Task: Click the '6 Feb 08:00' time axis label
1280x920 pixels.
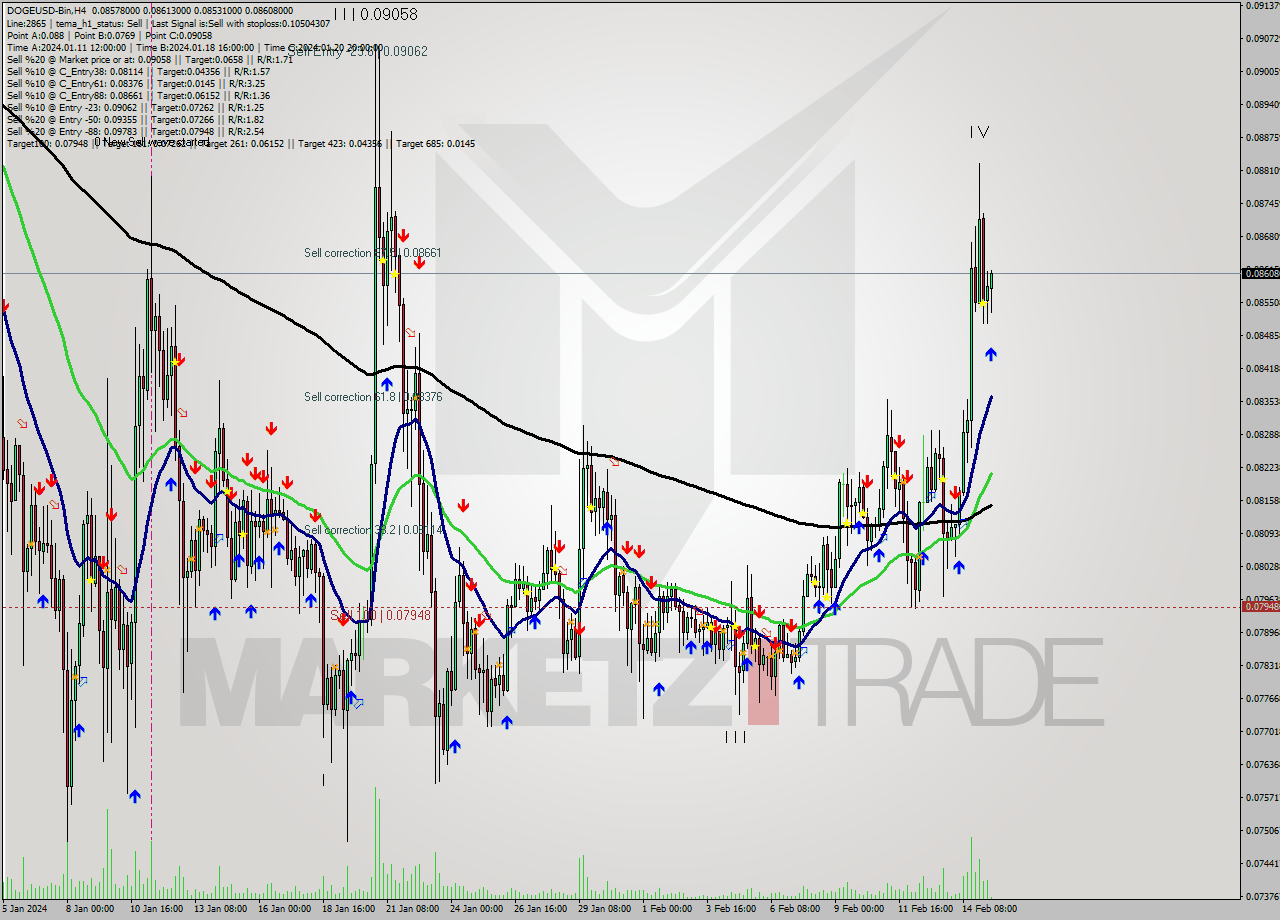Action: tap(795, 909)
